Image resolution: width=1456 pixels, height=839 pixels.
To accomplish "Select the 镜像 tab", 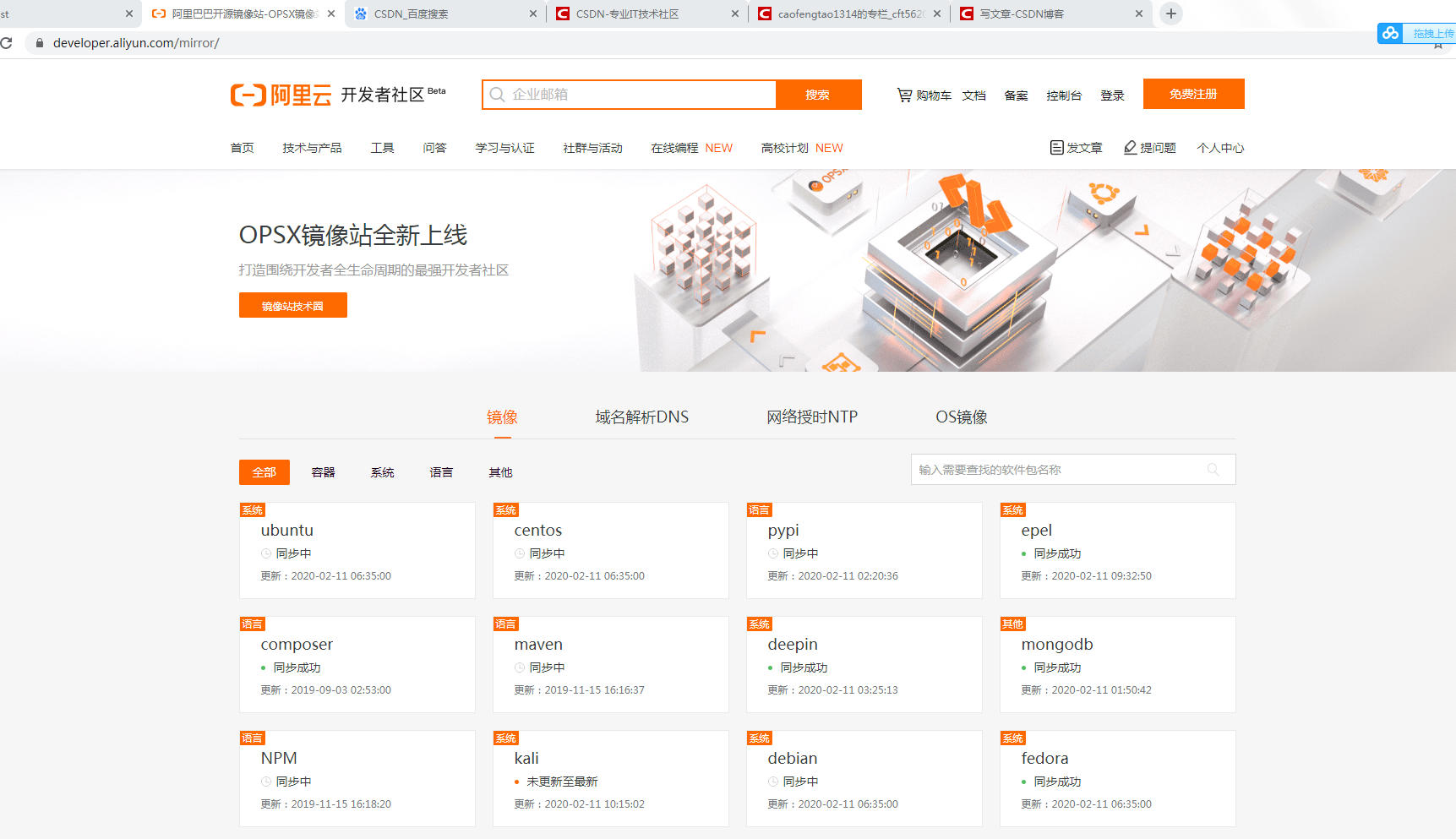I will (502, 417).
